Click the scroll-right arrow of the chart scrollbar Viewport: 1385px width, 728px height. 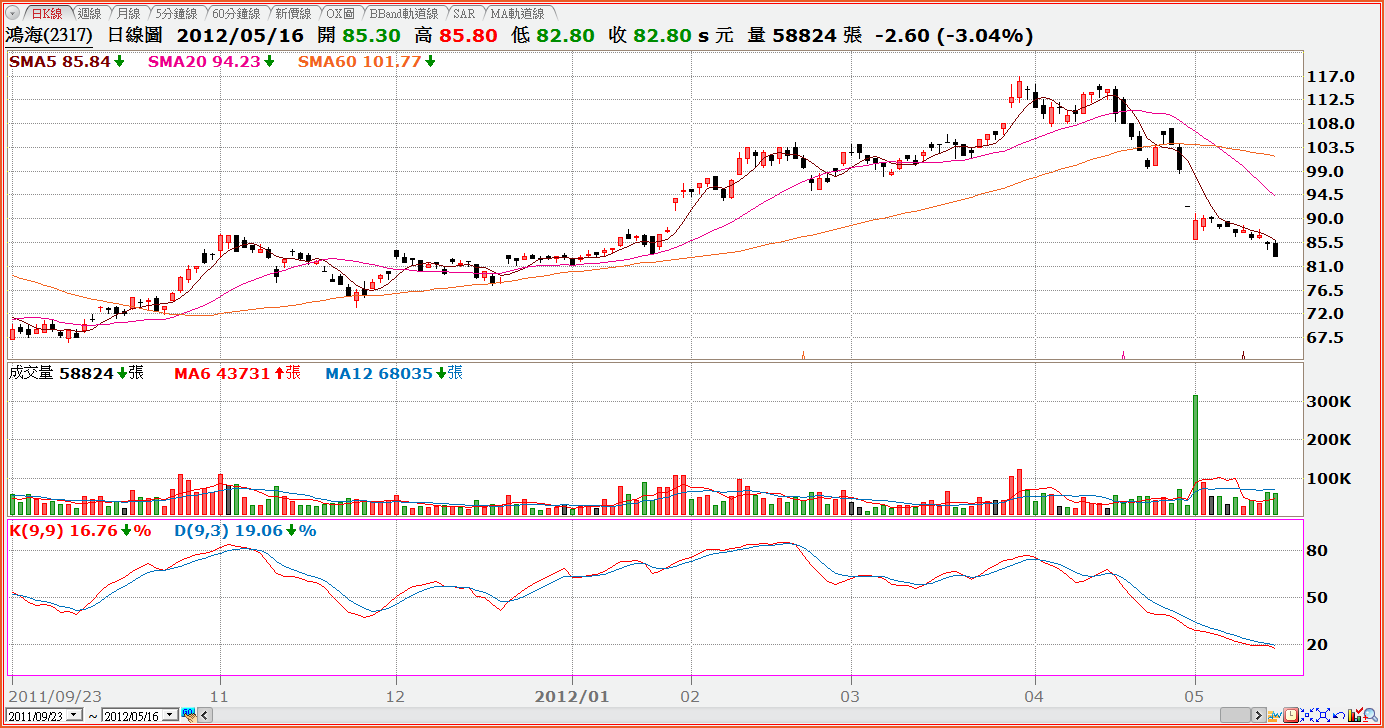1258,715
